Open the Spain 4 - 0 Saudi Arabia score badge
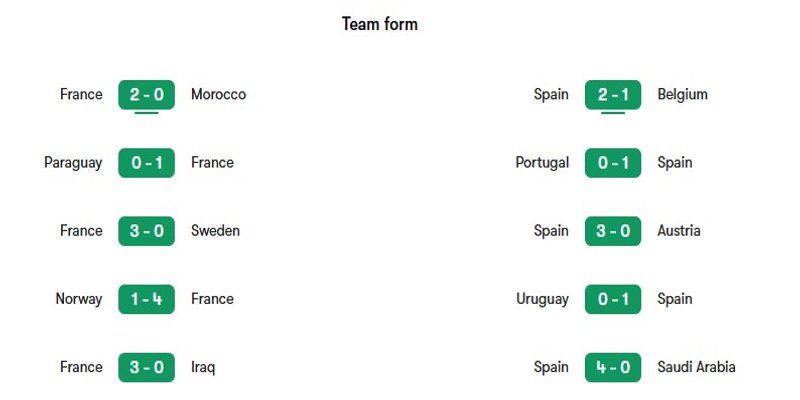The width and height of the screenshot is (800, 400). 613,367
